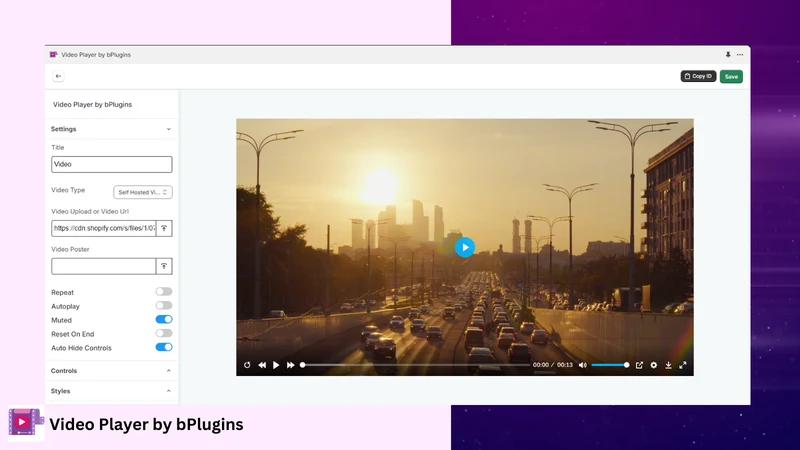Open player settings gear icon

[654, 365]
